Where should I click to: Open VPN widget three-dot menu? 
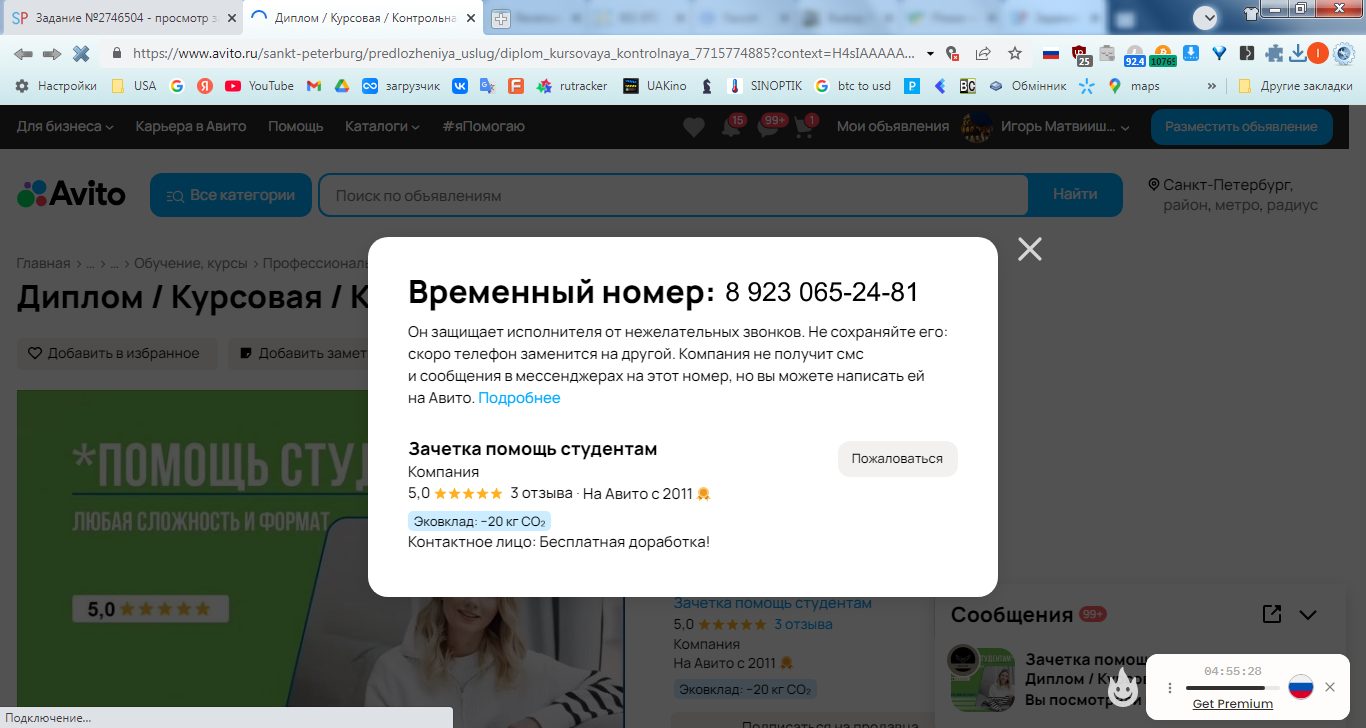(1169, 688)
